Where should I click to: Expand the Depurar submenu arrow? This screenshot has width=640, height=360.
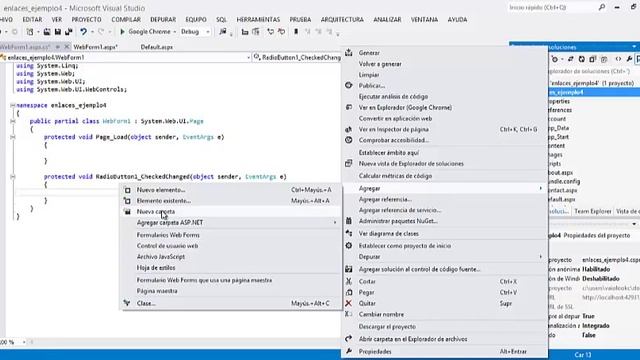click(x=540, y=257)
